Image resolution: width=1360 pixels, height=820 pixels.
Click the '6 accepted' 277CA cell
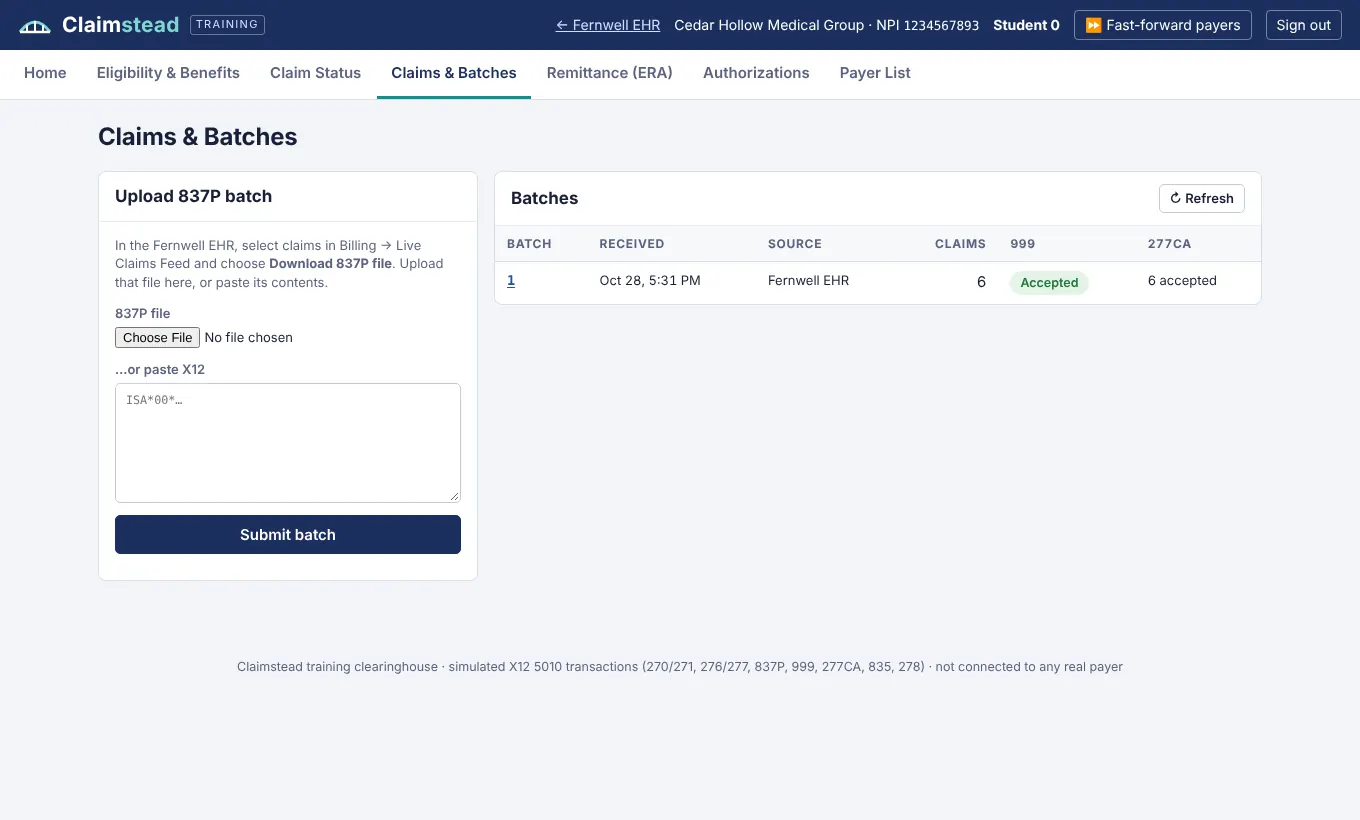coord(1182,281)
